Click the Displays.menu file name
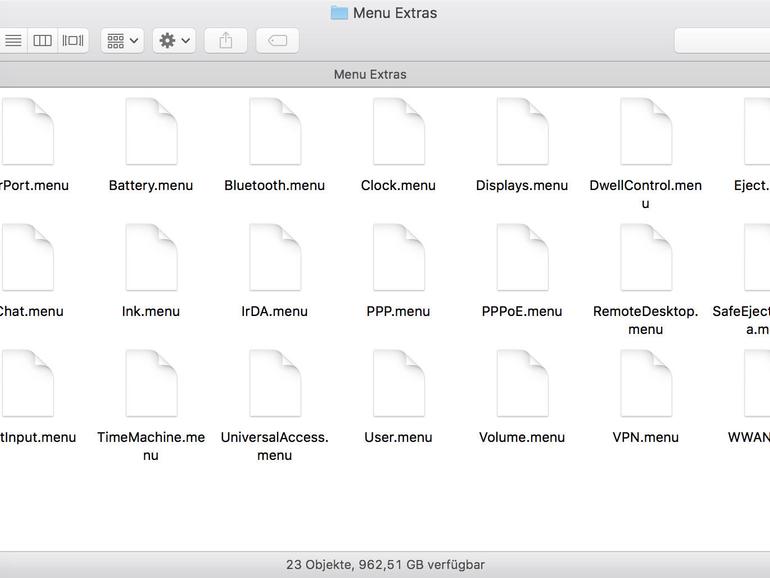Viewport: 770px width, 578px height. point(522,186)
